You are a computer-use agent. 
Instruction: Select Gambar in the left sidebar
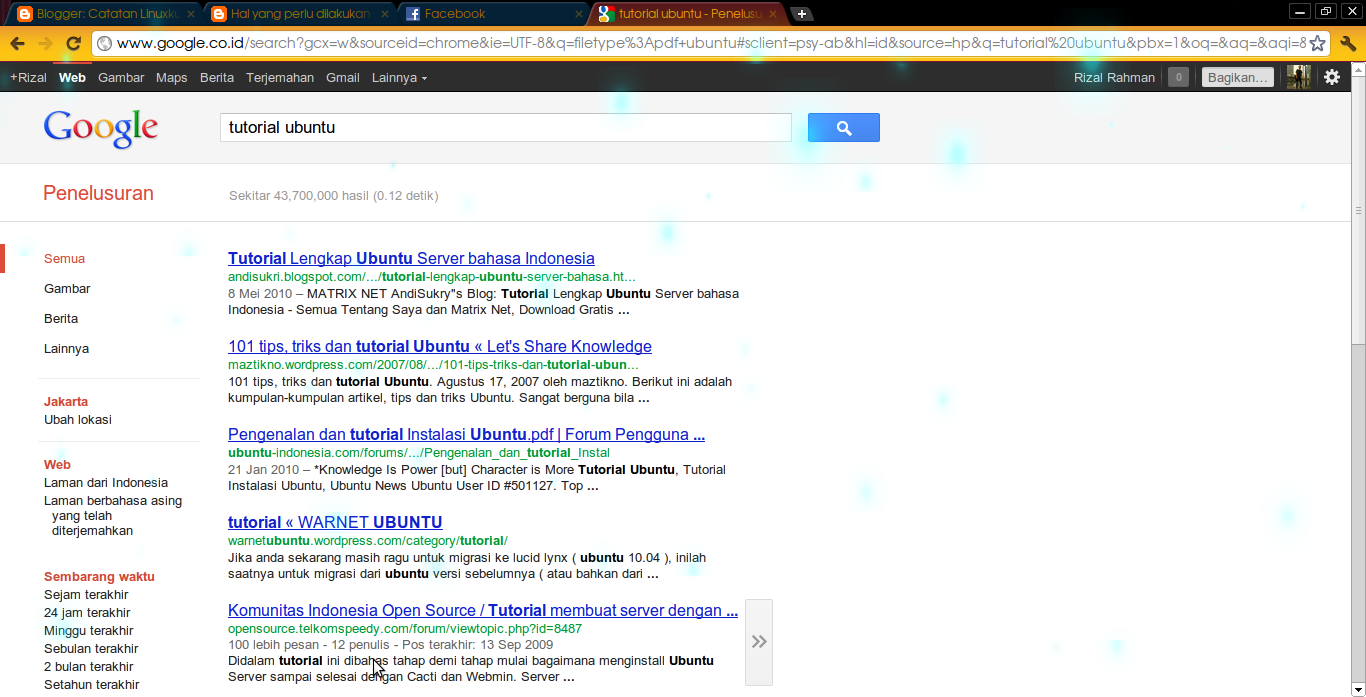(67, 288)
